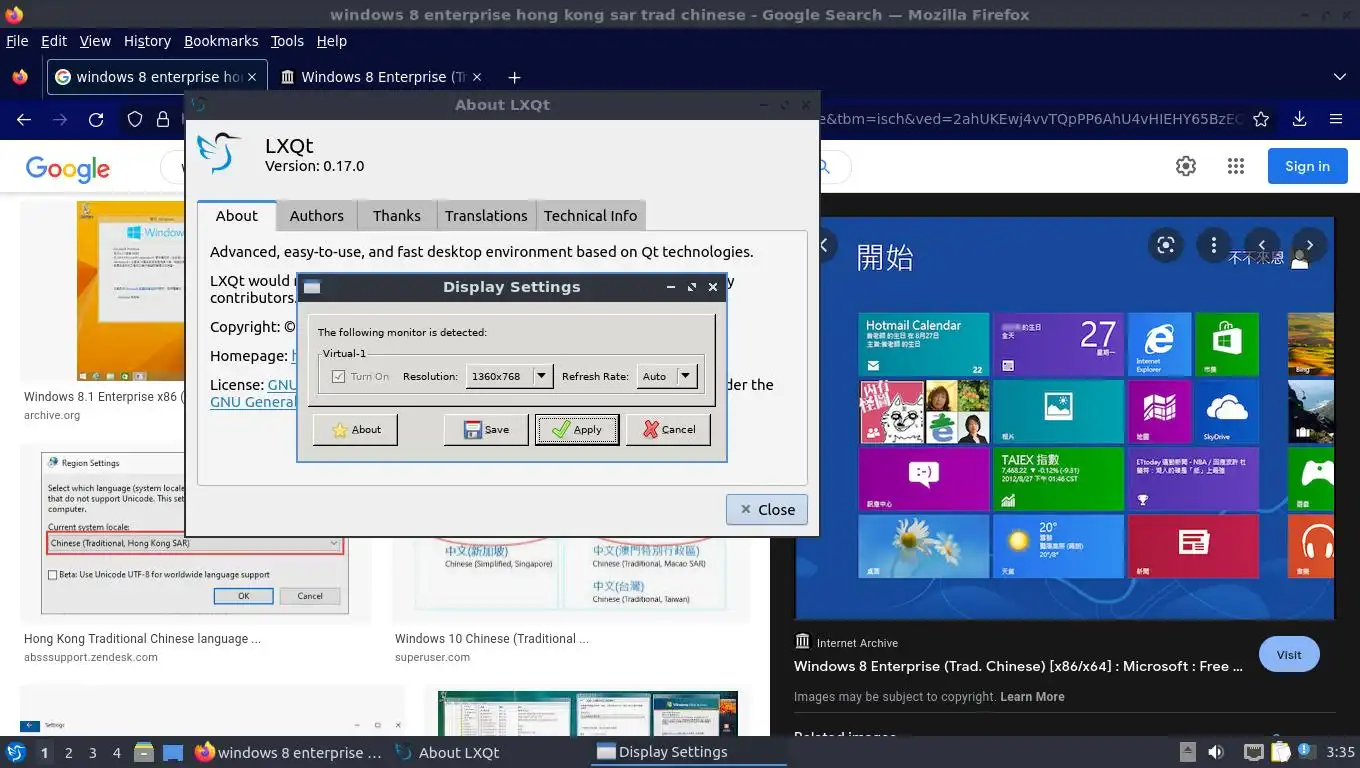Image resolution: width=1360 pixels, height=768 pixels.
Task: Click show desktop icon in panel
Action: [x=172, y=752]
